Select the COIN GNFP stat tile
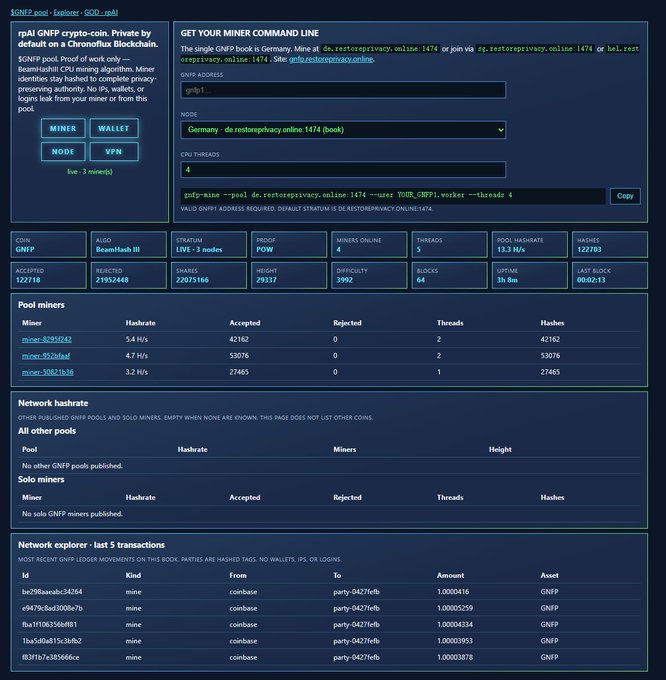 [x=49, y=245]
